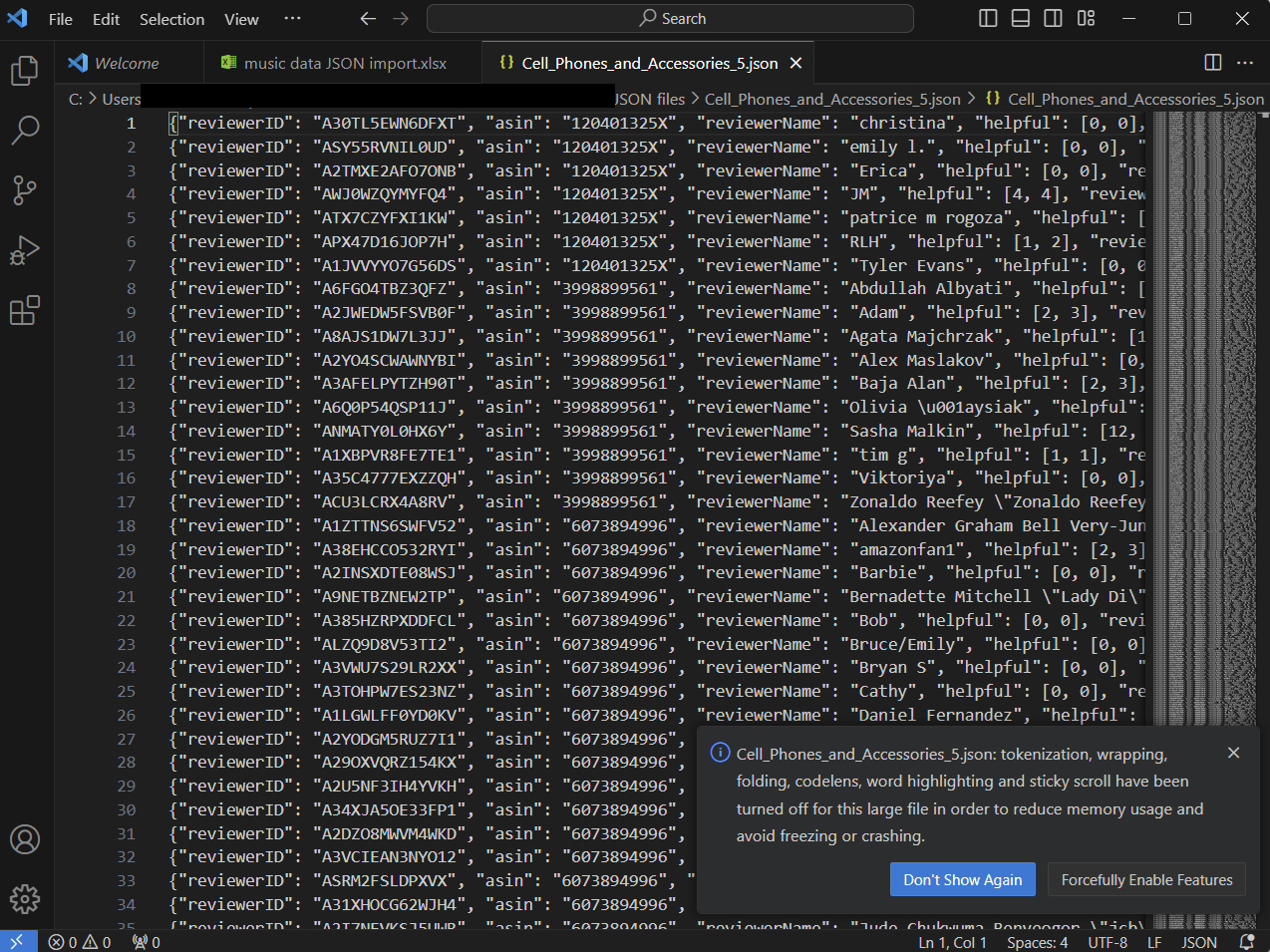Open the customize layout dropdown
This screenshot has height=952, width=1270.
click(x=1086, y=18)
